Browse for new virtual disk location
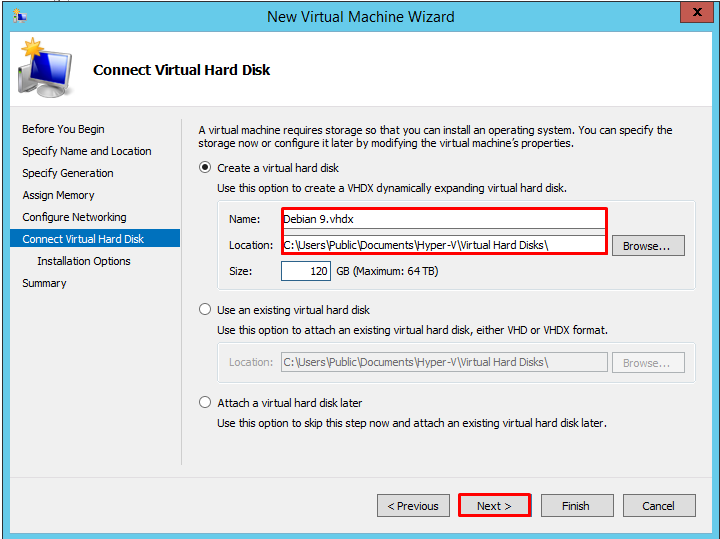Image resolution: width=720 pixels, height=539 pixels. click(648, 246)
